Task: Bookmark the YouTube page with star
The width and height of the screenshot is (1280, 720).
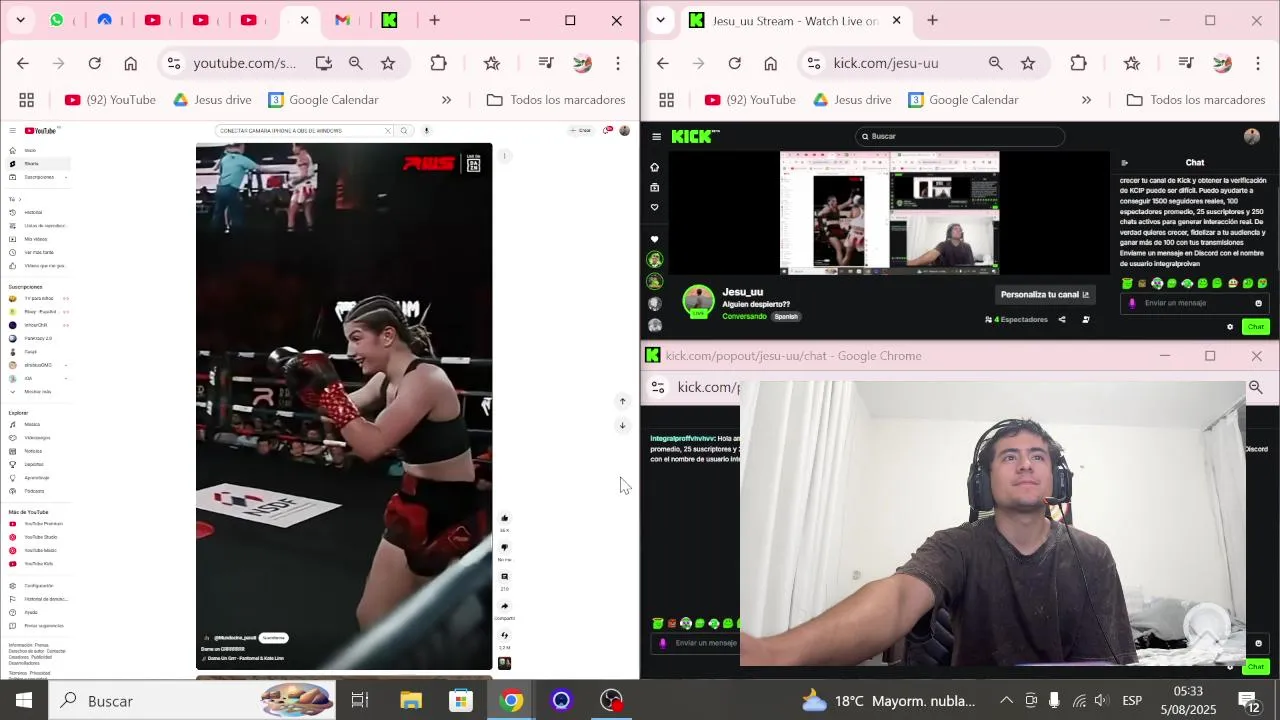Action: 388,63
